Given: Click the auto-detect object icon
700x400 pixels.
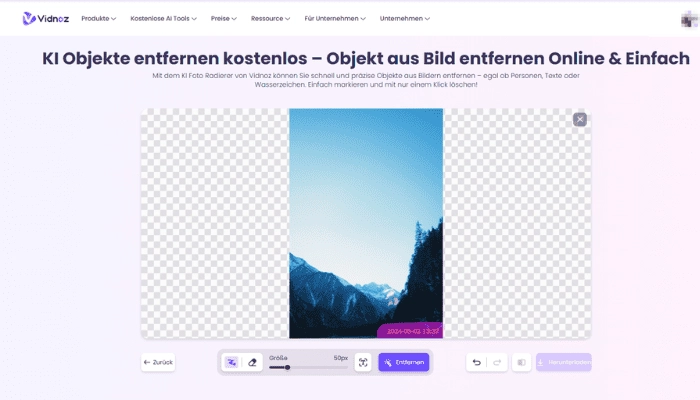Looking at the screenshot, I should click(x=363, y=362).
